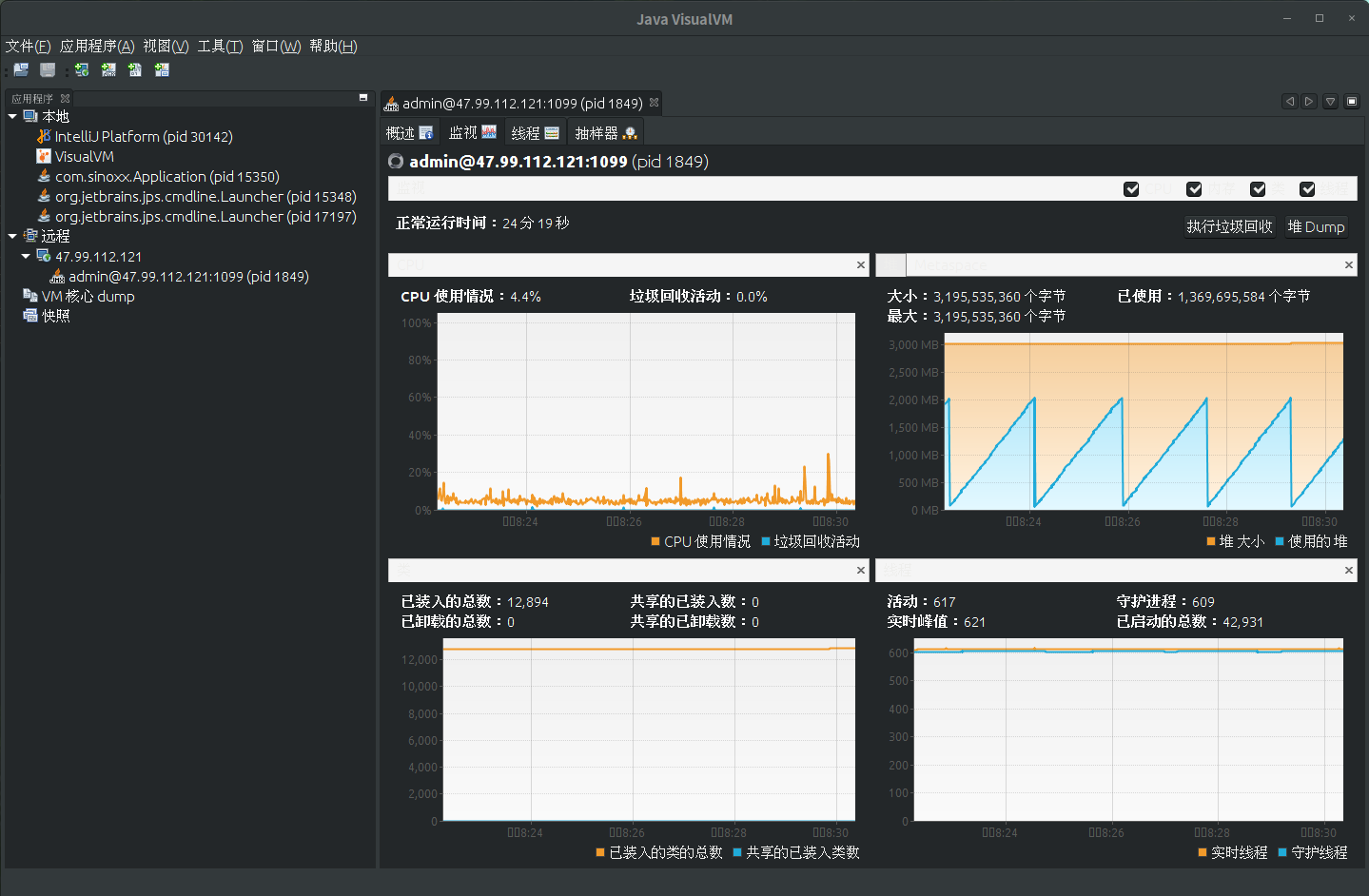Open the 应用程序(A) menu
The image size is (1369, 896).
[97, 46]
